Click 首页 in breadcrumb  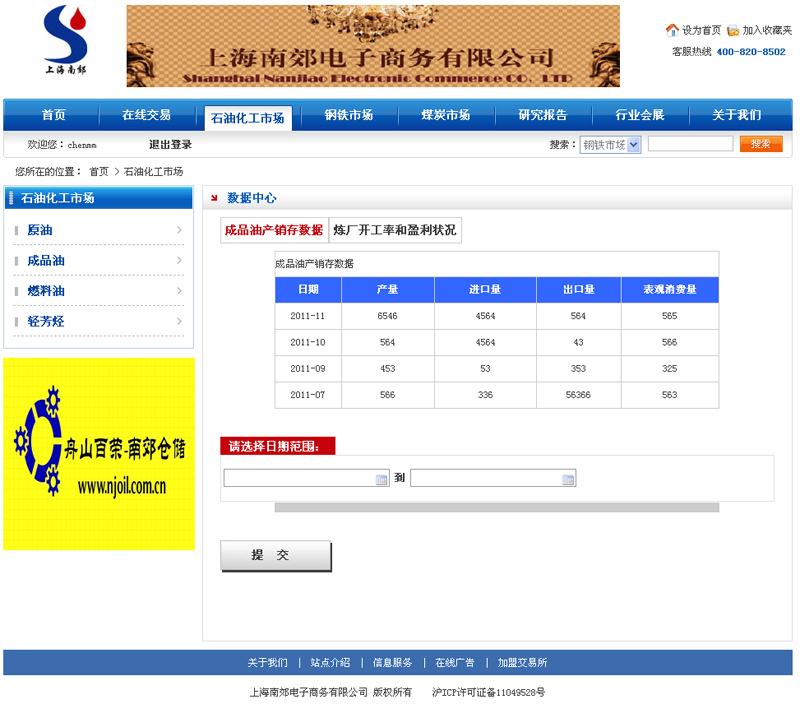coord(98,171)
